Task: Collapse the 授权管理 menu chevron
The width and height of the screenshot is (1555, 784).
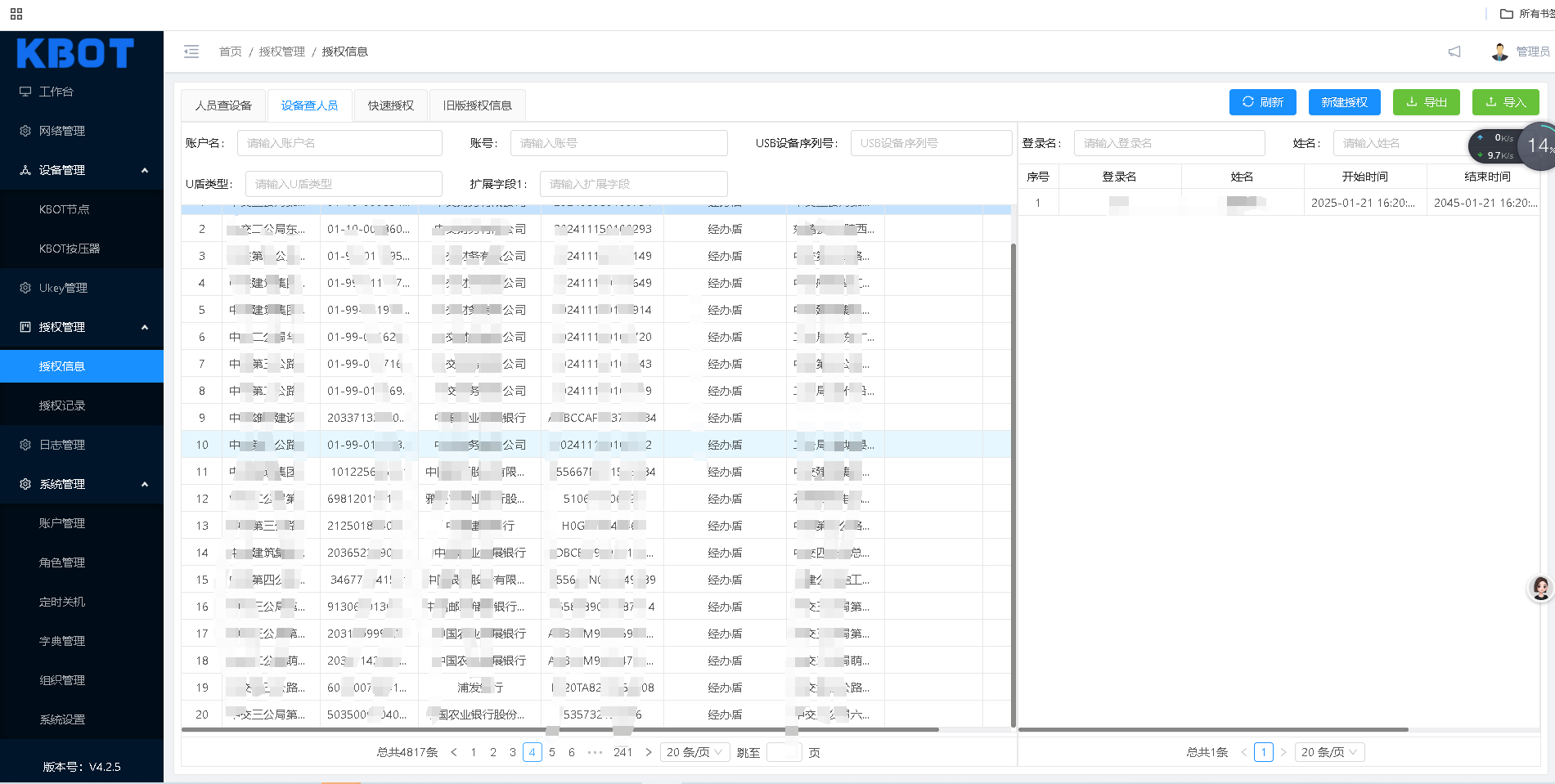Action: (145, 327)
